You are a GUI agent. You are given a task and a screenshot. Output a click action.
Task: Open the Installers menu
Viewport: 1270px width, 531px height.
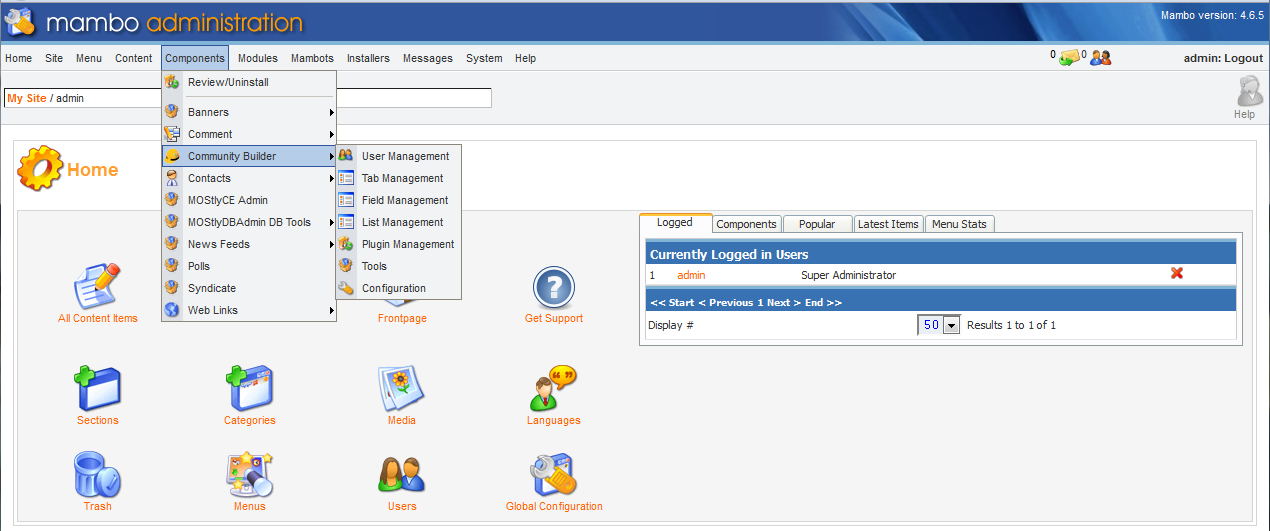368,58
